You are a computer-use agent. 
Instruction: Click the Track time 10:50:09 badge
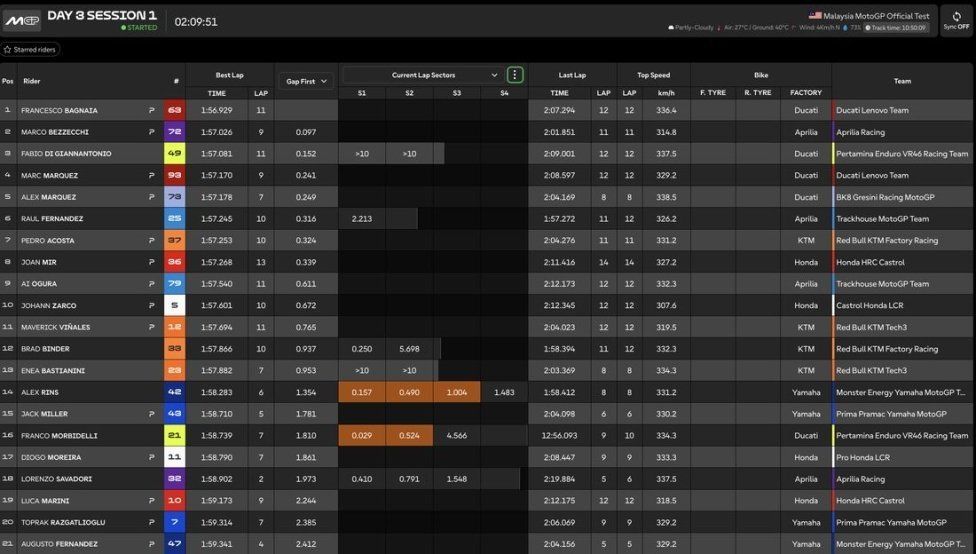tap(896, 27)
